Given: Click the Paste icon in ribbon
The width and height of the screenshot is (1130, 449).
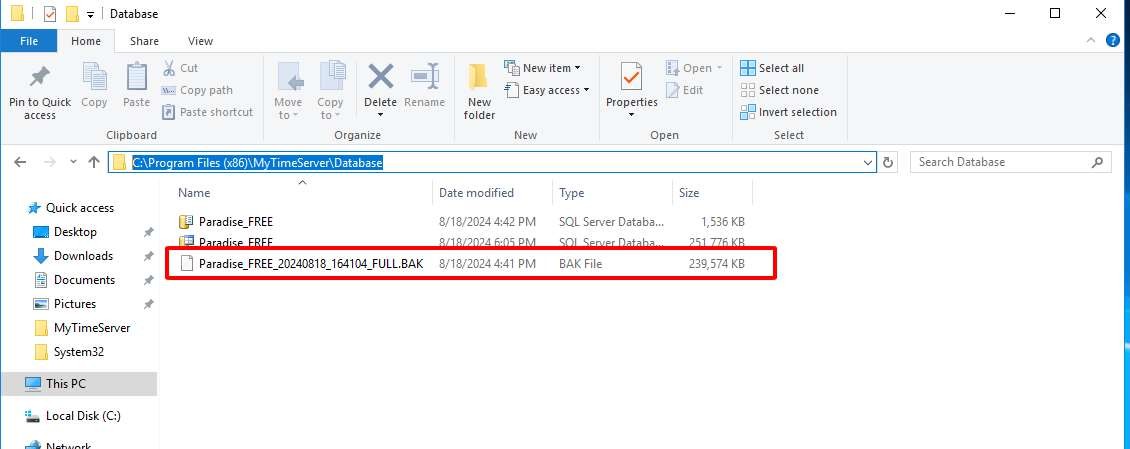Looking at the screenshot, I should click(x=136, y=78).
